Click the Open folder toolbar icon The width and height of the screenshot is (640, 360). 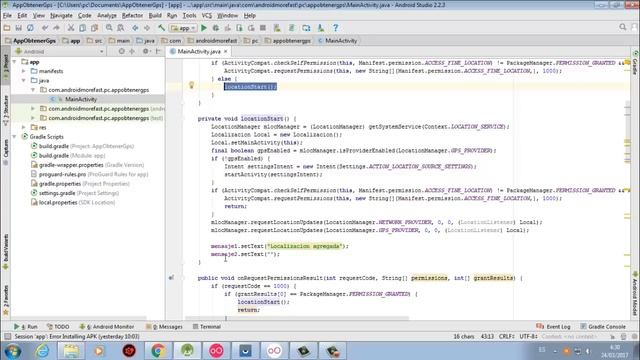coord(7,28)
